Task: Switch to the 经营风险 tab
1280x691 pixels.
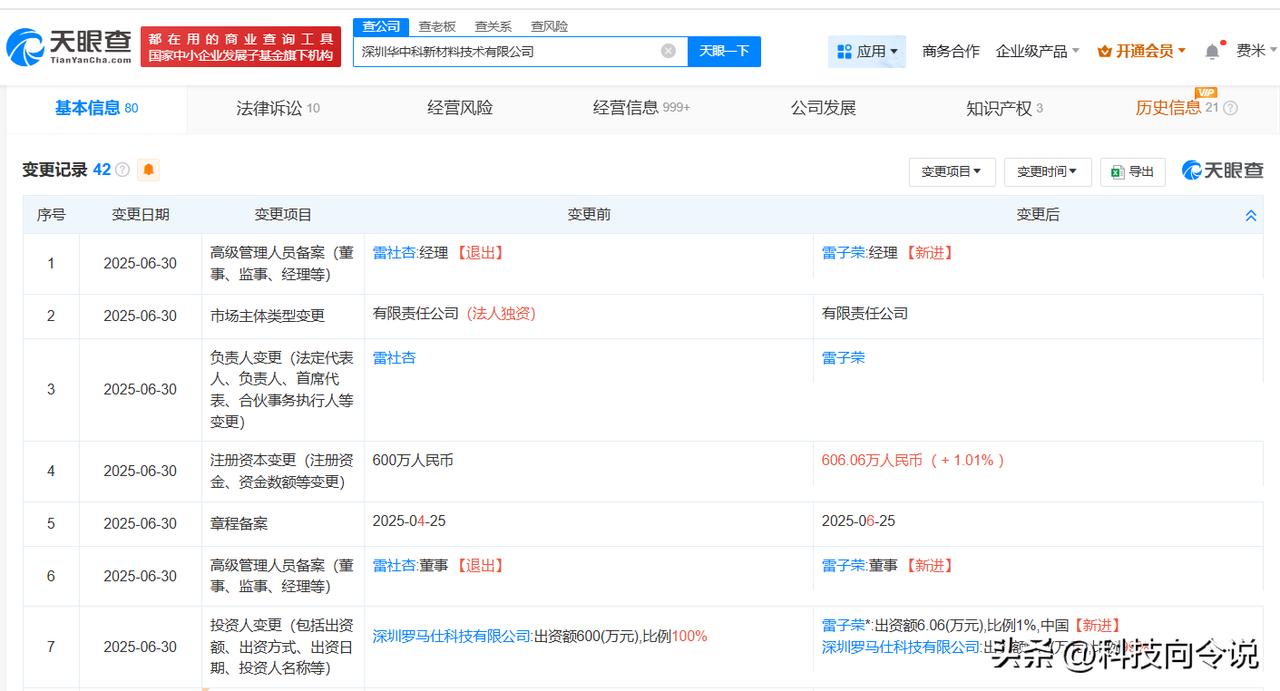Action: coord(460,108)
